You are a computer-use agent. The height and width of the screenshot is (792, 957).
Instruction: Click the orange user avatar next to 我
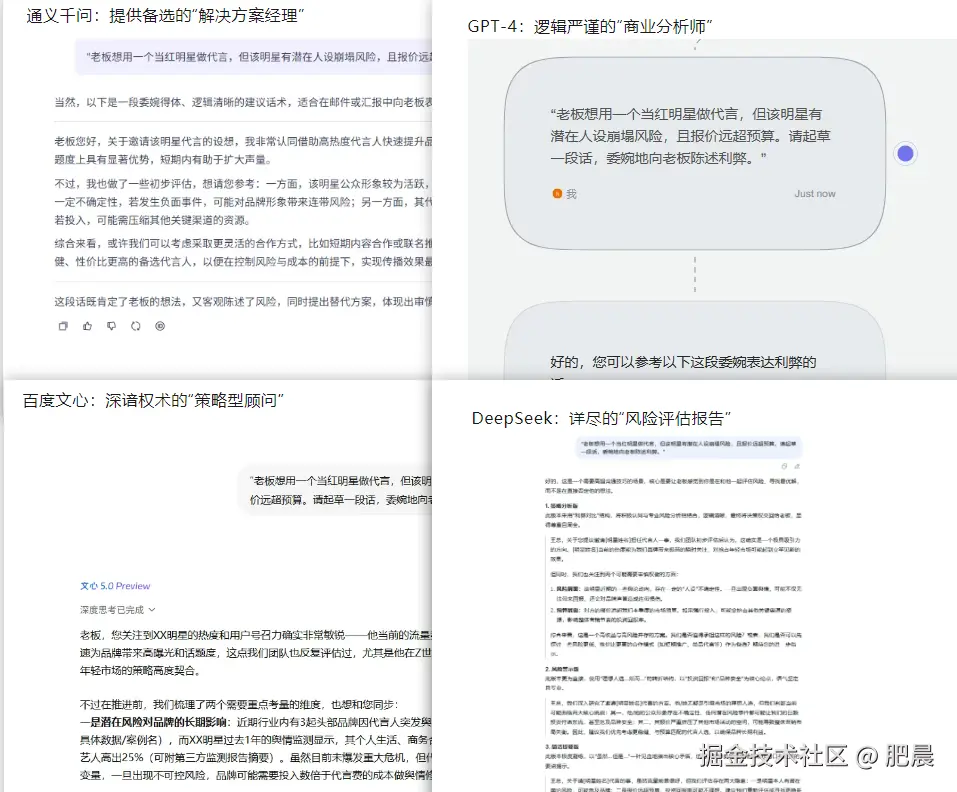point(557,193)
